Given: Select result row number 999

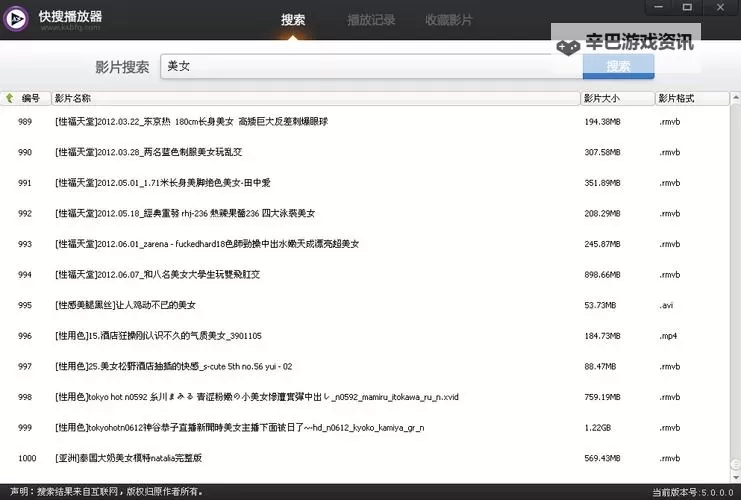Looking at the screenshot, I should pyautogui.click(x=365, y=428).
